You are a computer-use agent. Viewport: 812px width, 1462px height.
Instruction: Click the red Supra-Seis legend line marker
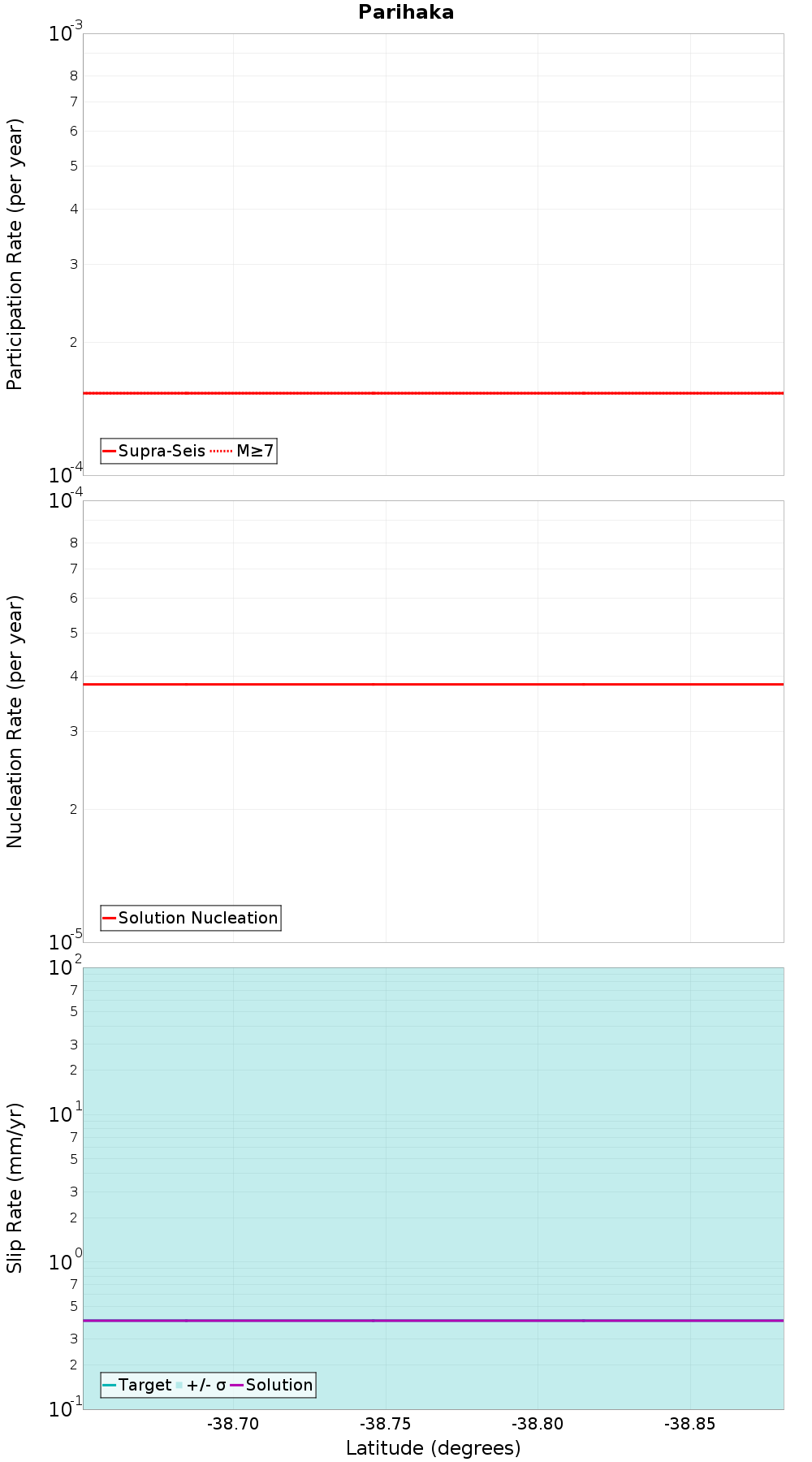tap(110, 451)
